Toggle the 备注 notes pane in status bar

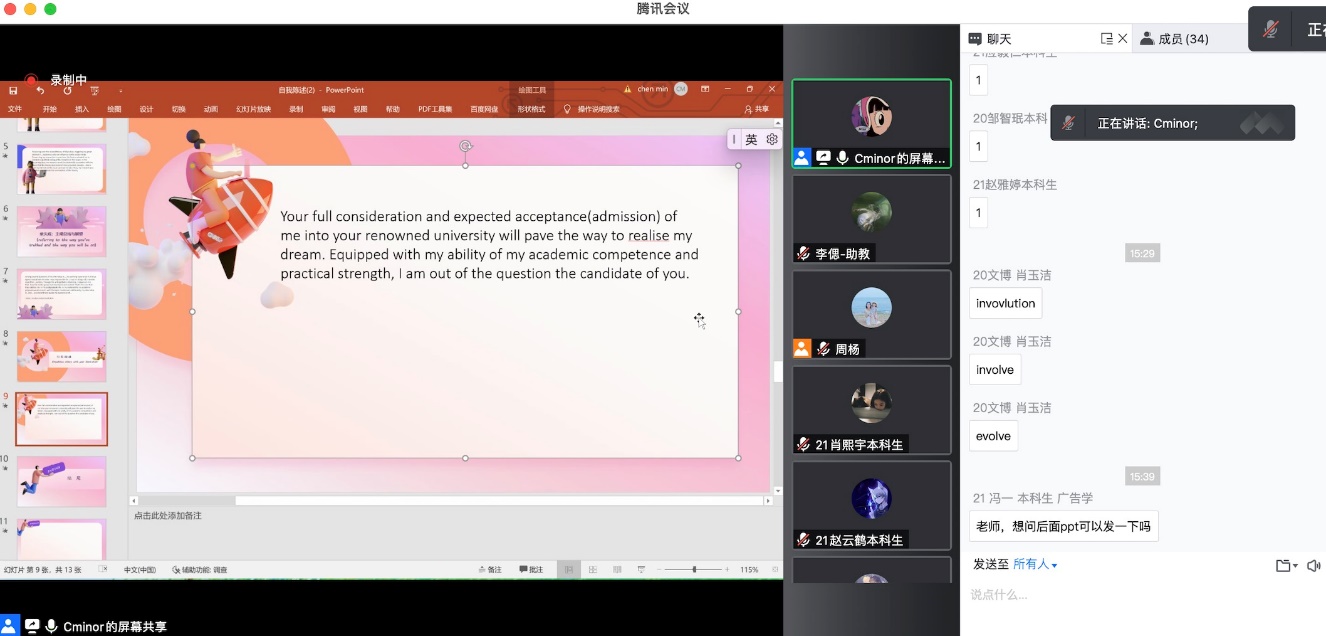(490, 570)
